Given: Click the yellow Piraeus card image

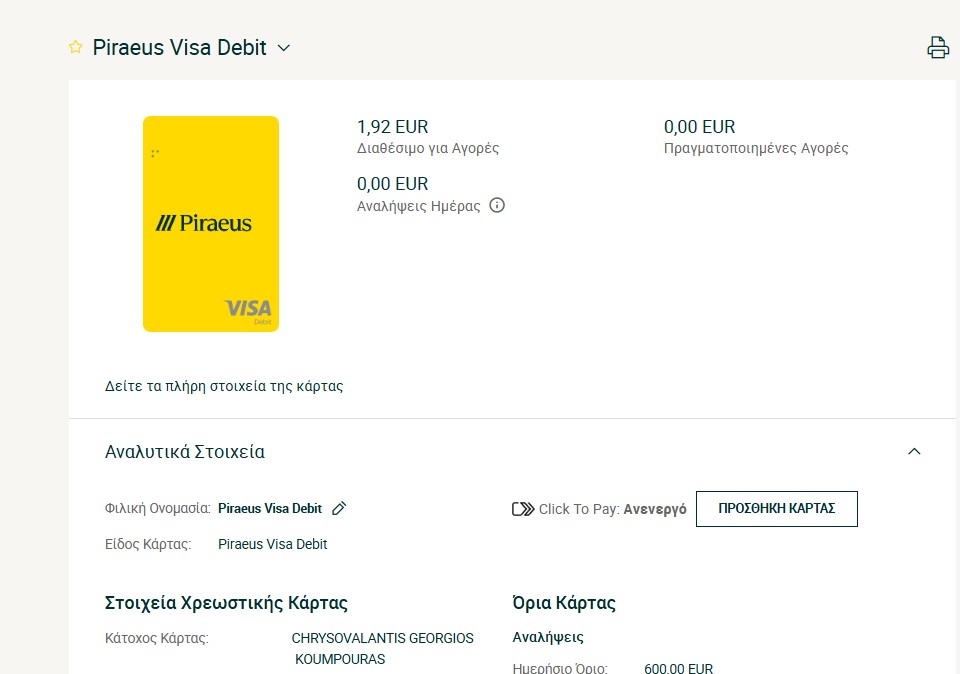Looking at the screenshot, I should (x=211, y=224).
